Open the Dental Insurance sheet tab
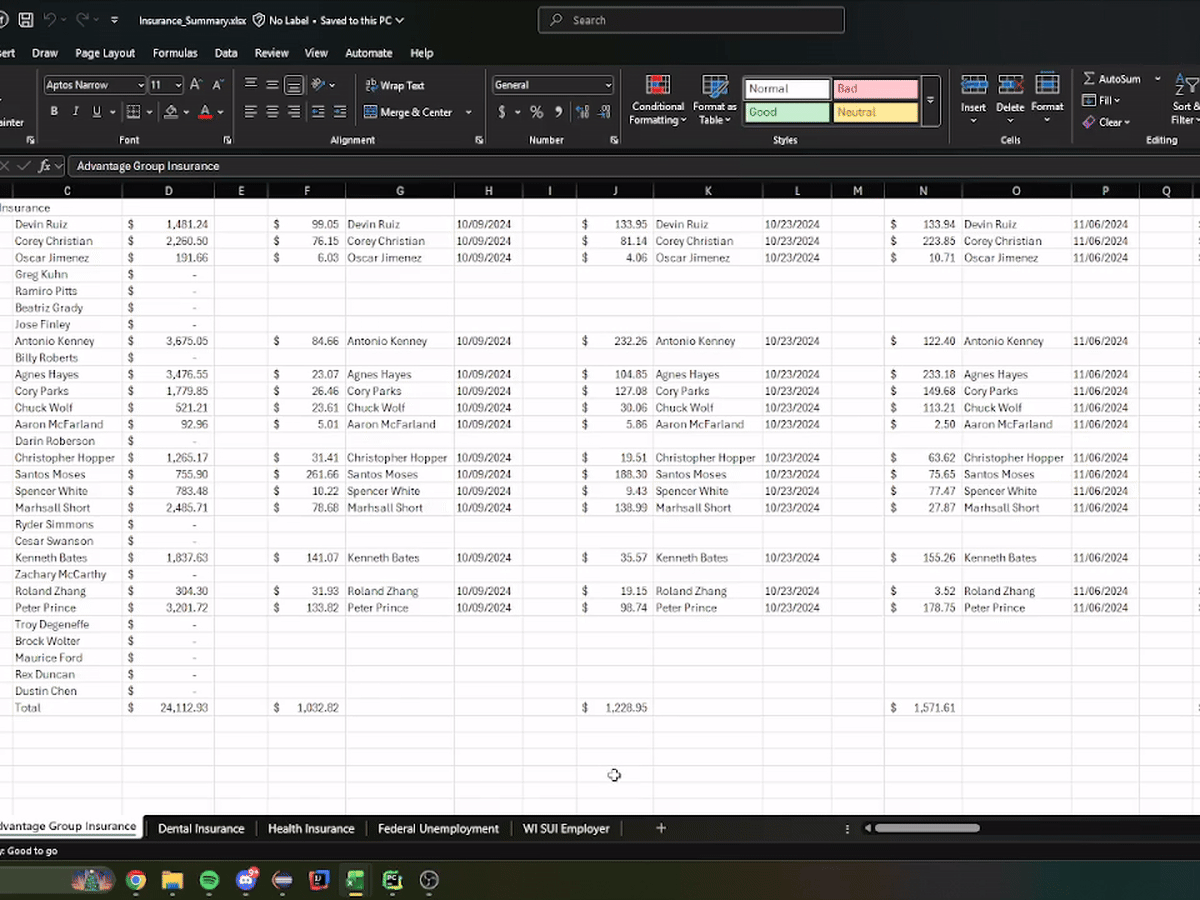Screen dimensions: 1200x900 201,828
